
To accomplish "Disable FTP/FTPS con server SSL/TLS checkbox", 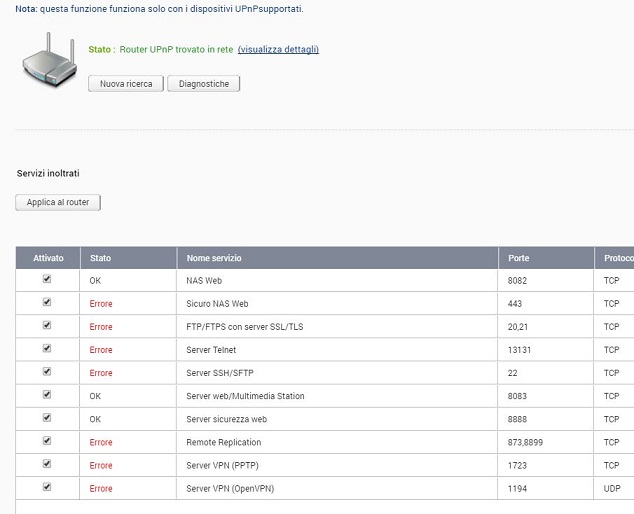I will [x=46, y=326].
